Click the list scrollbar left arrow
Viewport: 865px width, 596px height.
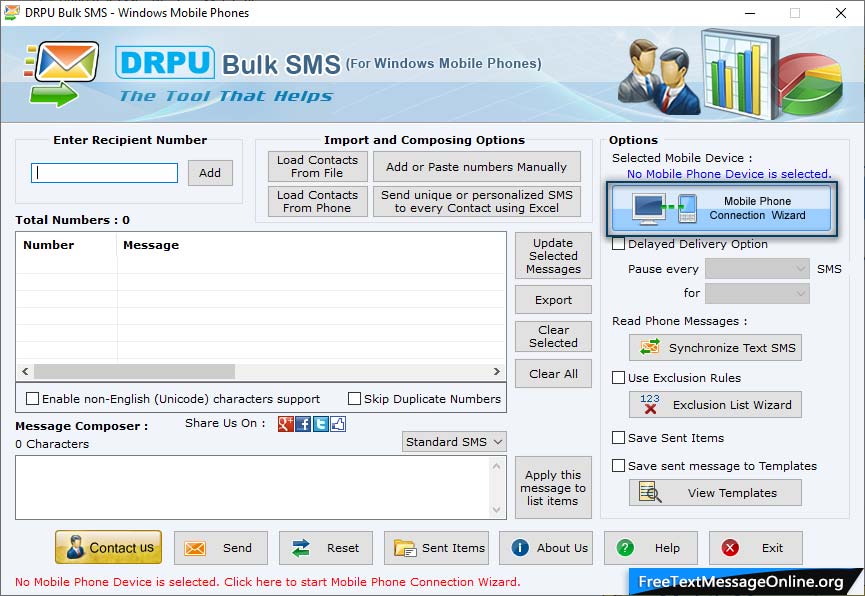[25, 371]
